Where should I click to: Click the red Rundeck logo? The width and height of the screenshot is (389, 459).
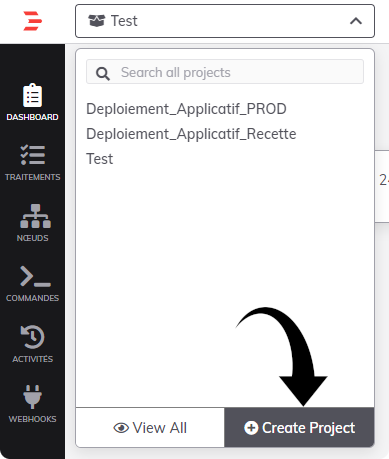point(32,21)
